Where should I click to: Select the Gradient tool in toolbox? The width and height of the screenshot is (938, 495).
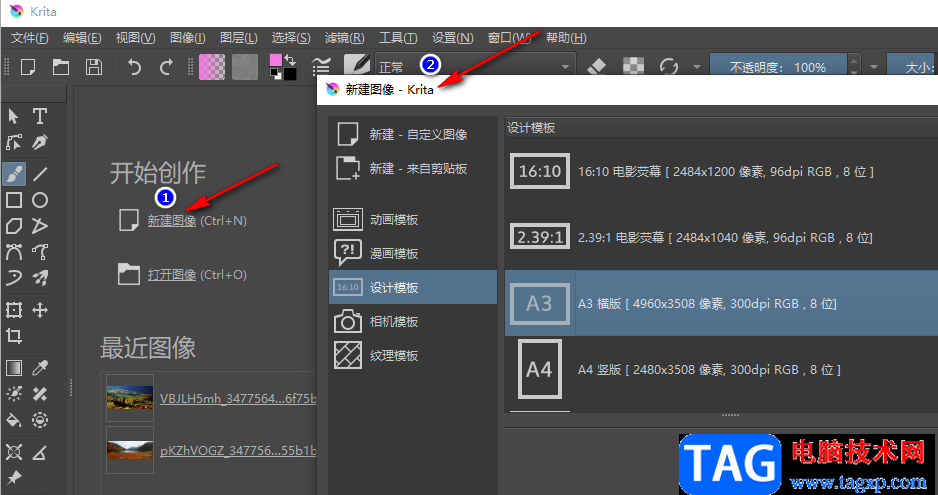(14, 368)
